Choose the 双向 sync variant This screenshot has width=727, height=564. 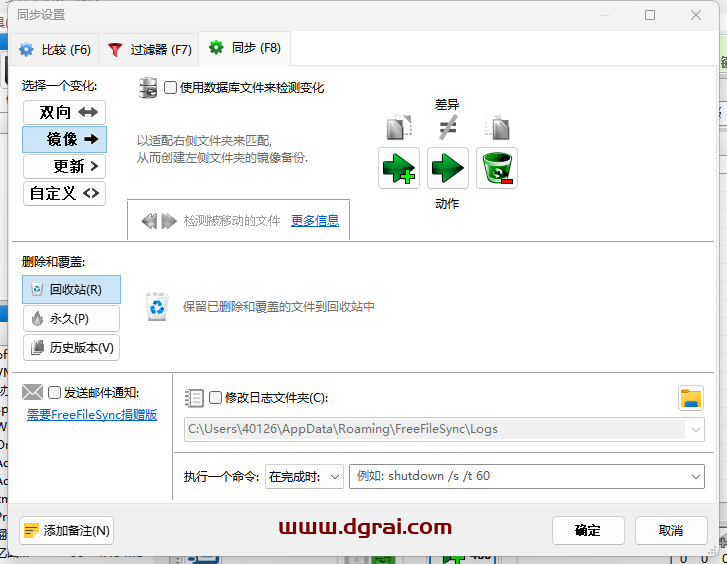pos(64,112)
